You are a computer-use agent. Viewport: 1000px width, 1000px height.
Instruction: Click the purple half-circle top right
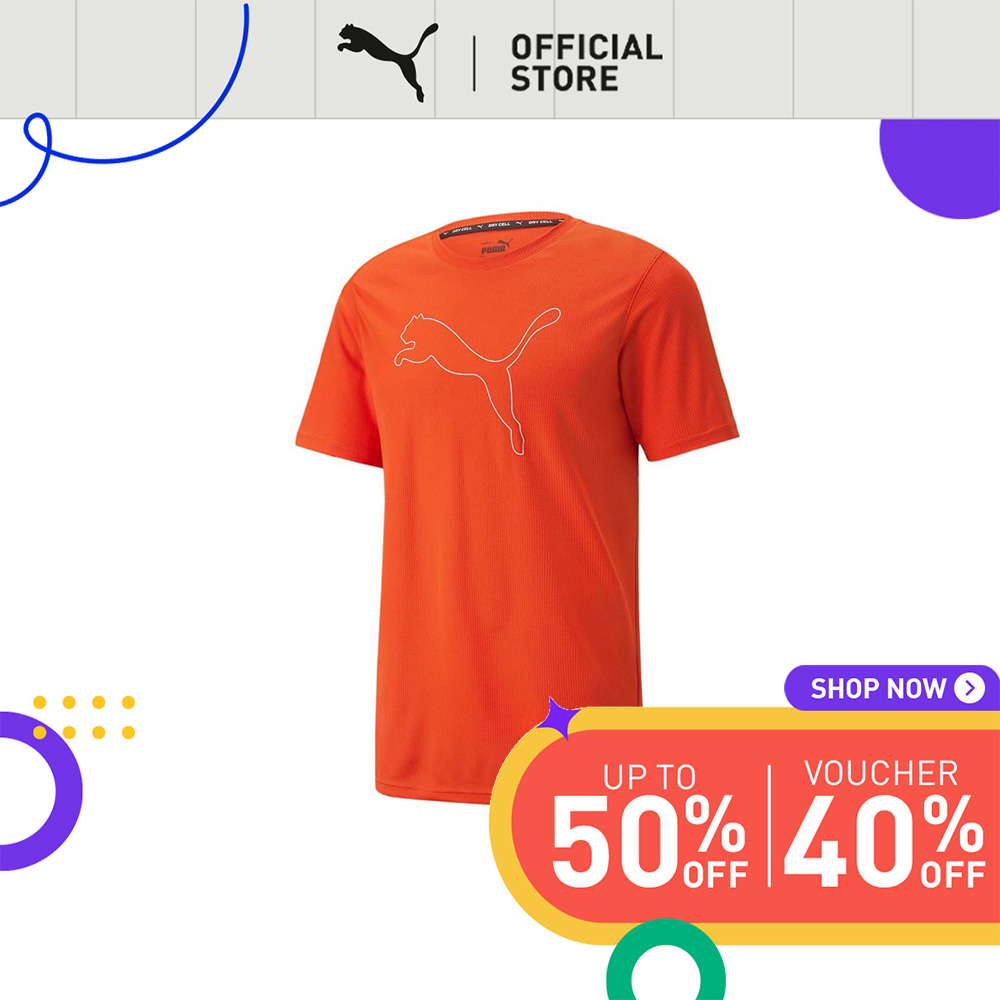(x=940, y=169)
